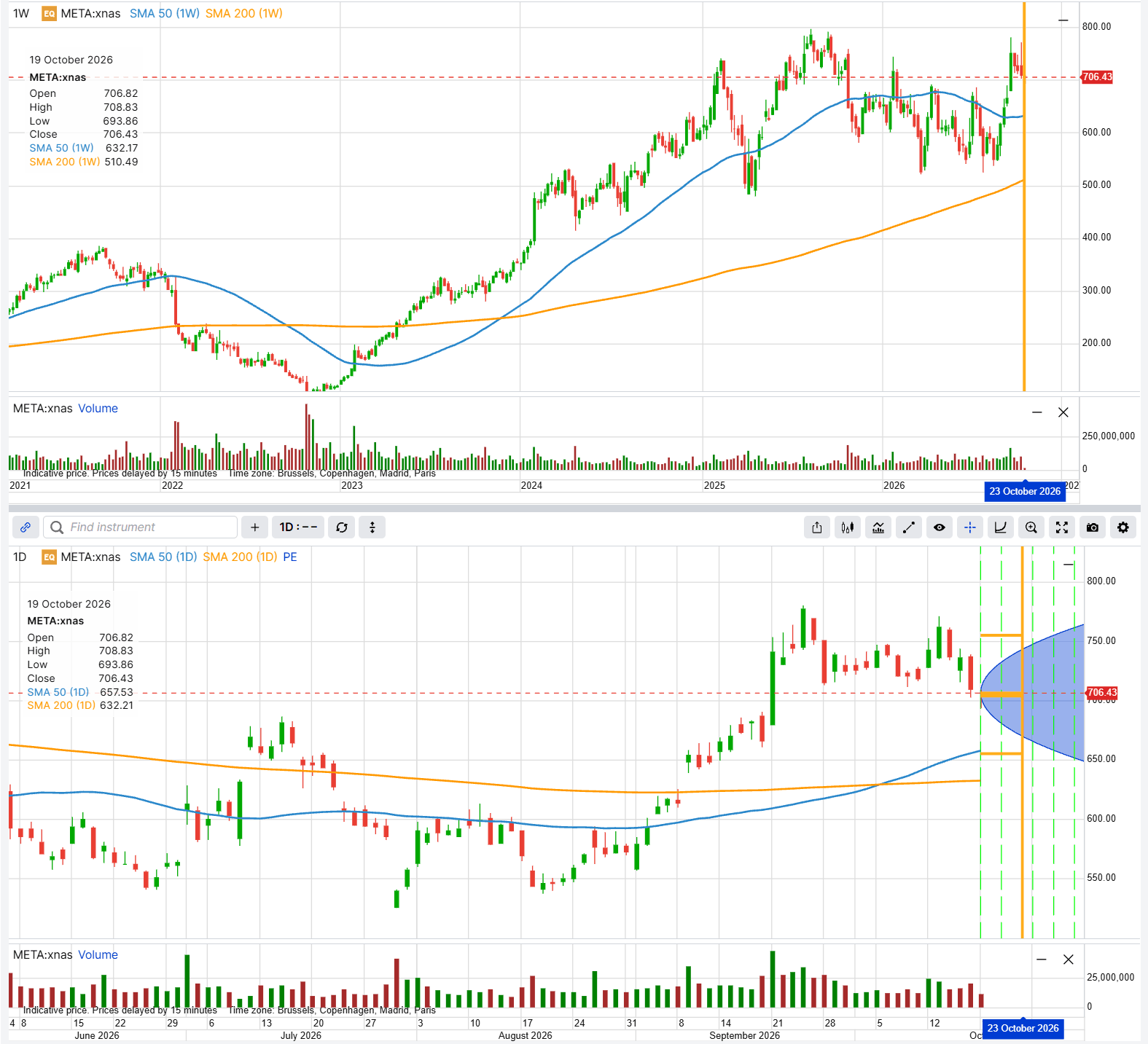Click the share/export icon

pyautogui.click(x=817, y=527)
